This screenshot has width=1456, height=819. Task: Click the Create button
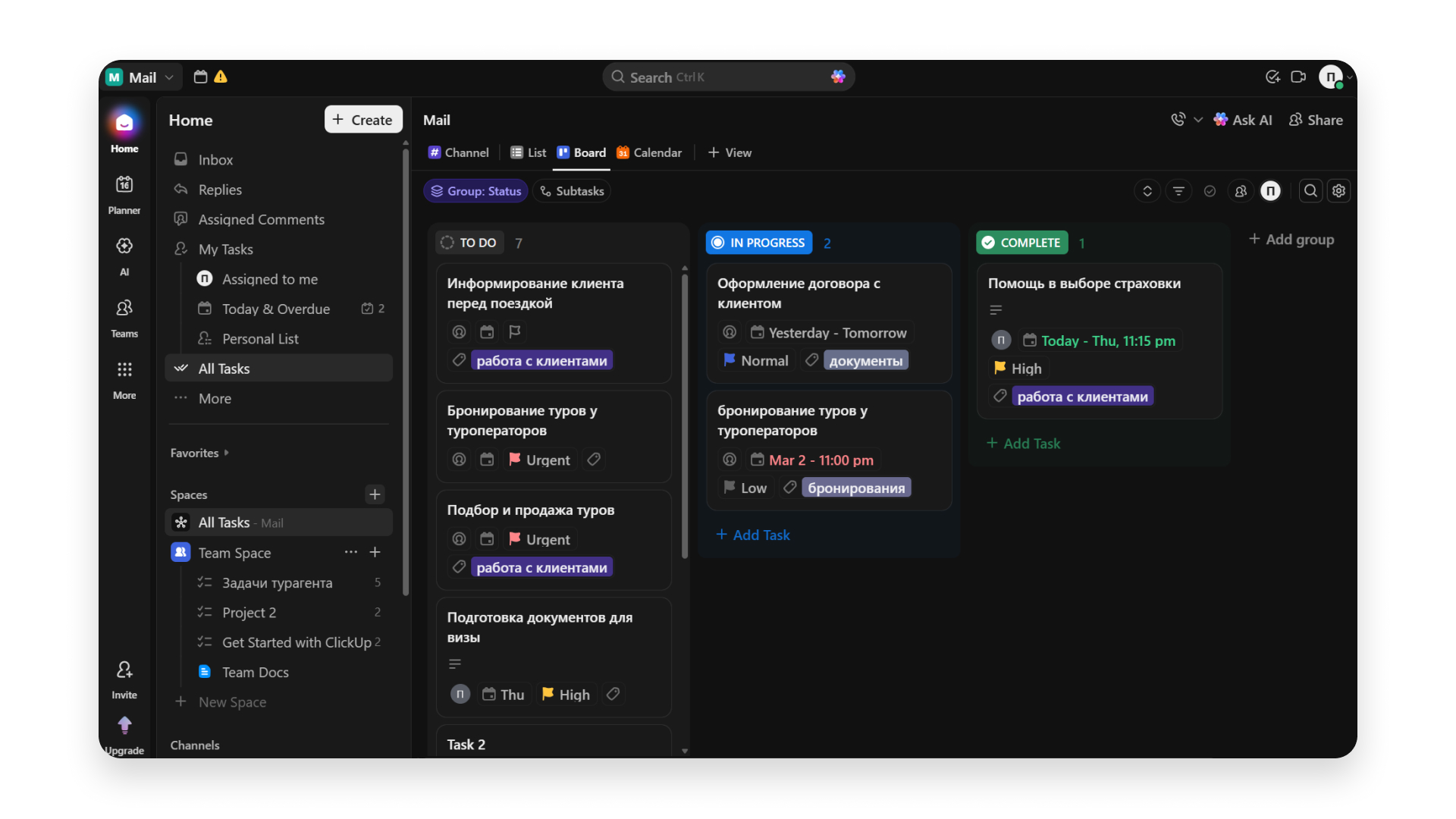(x=363, y=120)
